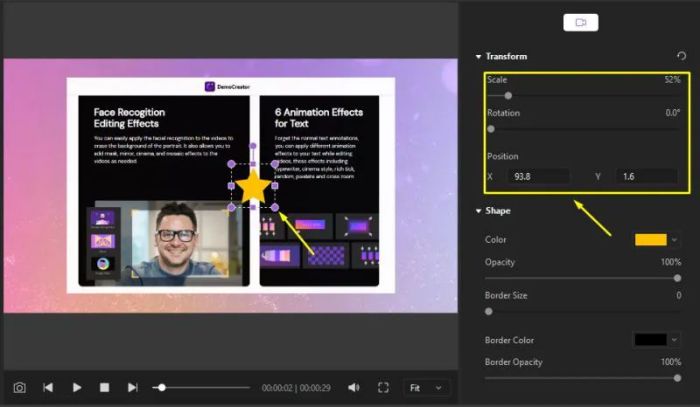This screenshot has width=700, height=407.
Task: Open the Border Color swatch
Action: [x=650, y=340]
